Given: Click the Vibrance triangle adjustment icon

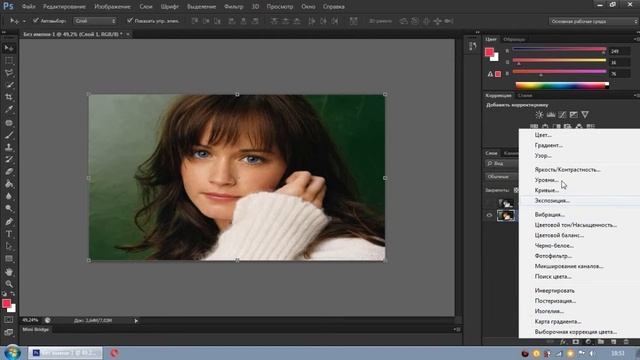Looking at the screenshot, I should 585,115.
